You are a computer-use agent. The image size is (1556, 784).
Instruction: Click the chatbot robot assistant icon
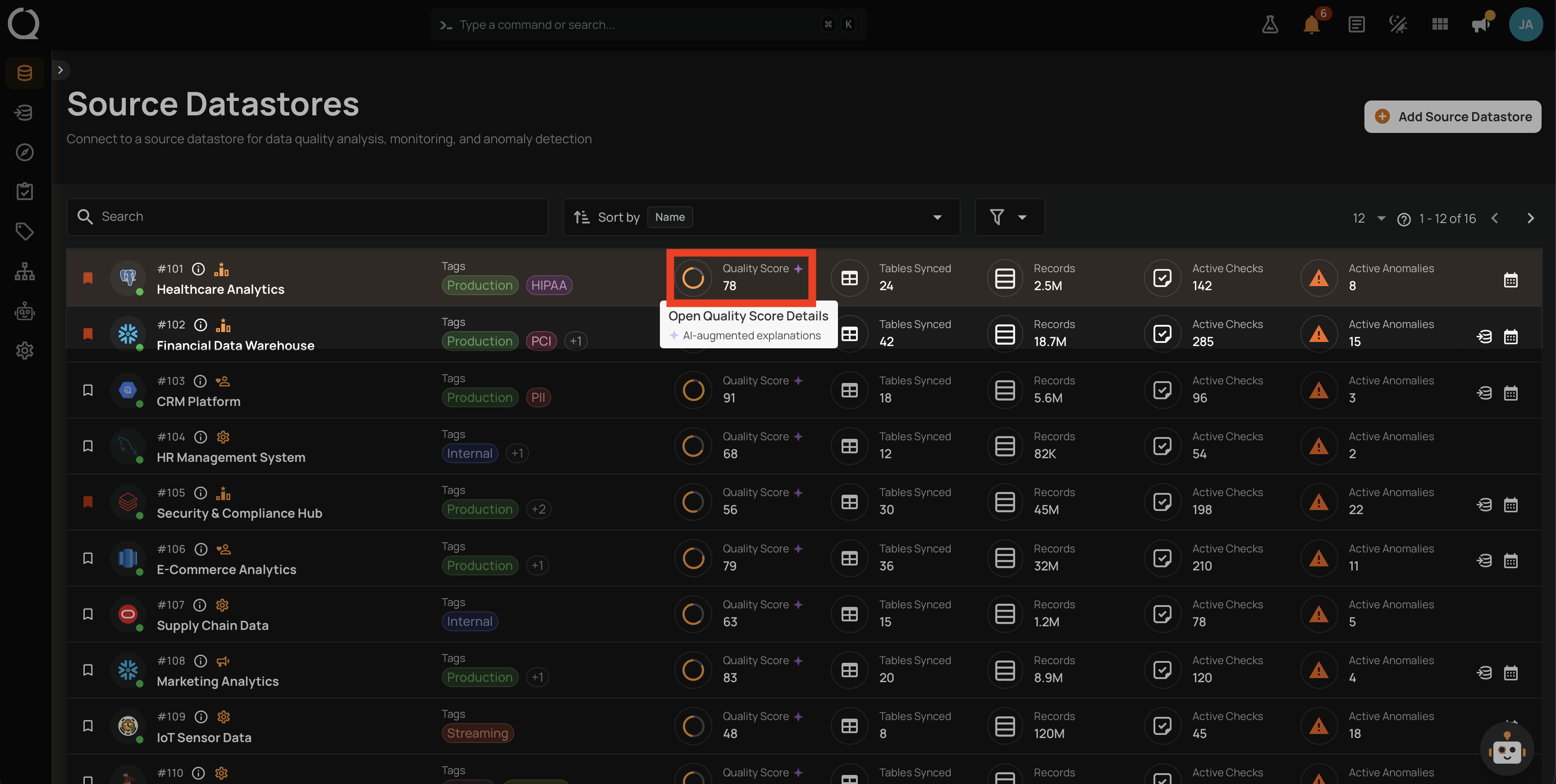(x=1506, y=749)
